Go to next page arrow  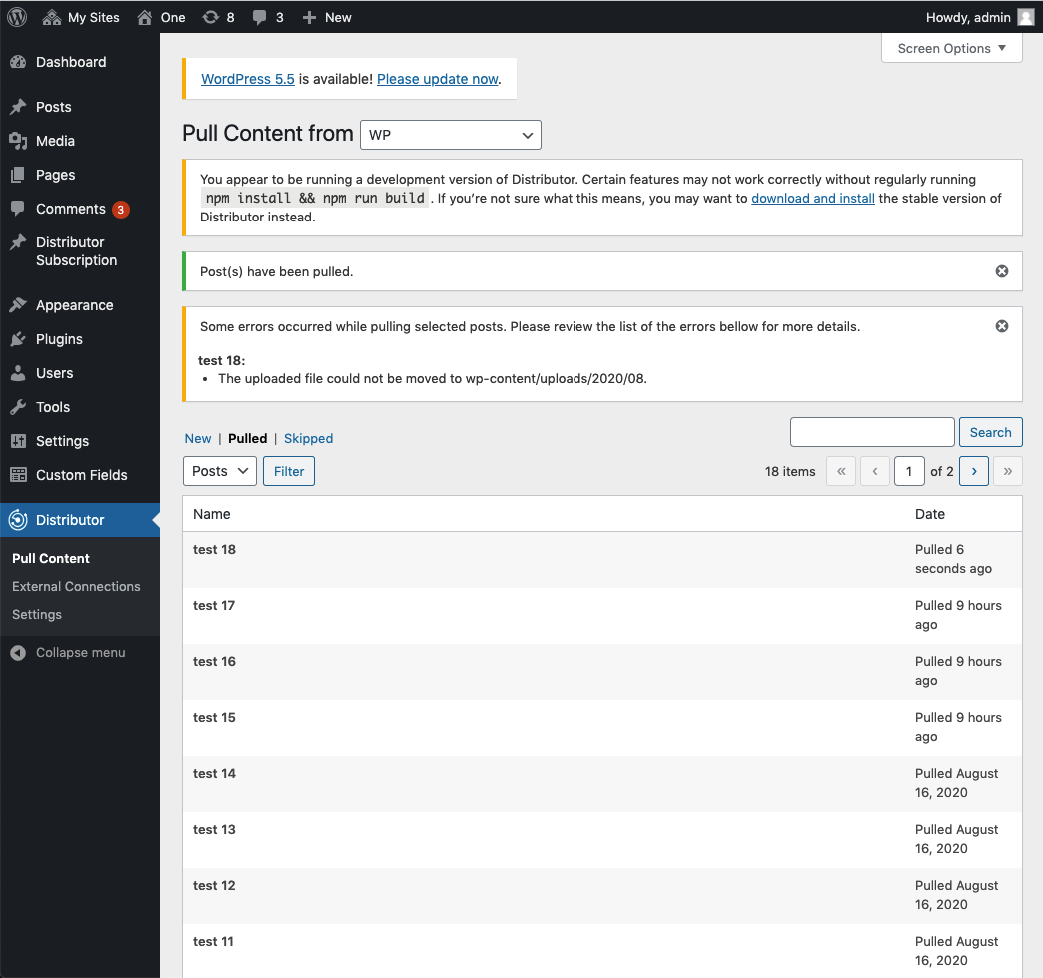pyautogui.click(x=974, y=471)
